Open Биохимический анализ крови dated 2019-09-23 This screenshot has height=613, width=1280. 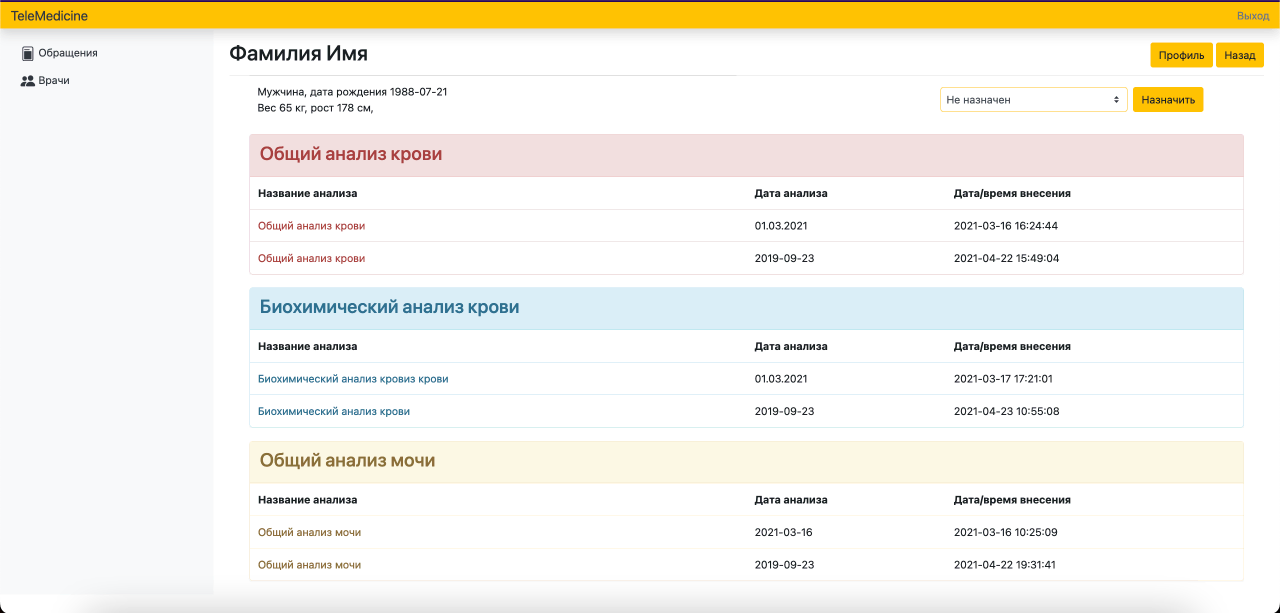tap(334, 411)
